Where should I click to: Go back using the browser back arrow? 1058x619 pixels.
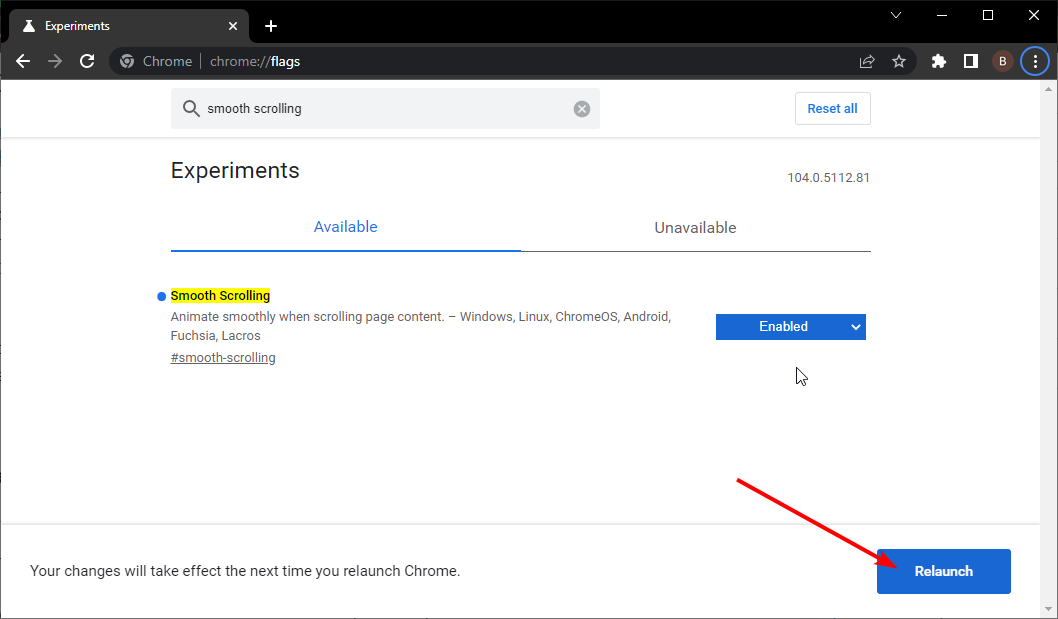point(23,61)
